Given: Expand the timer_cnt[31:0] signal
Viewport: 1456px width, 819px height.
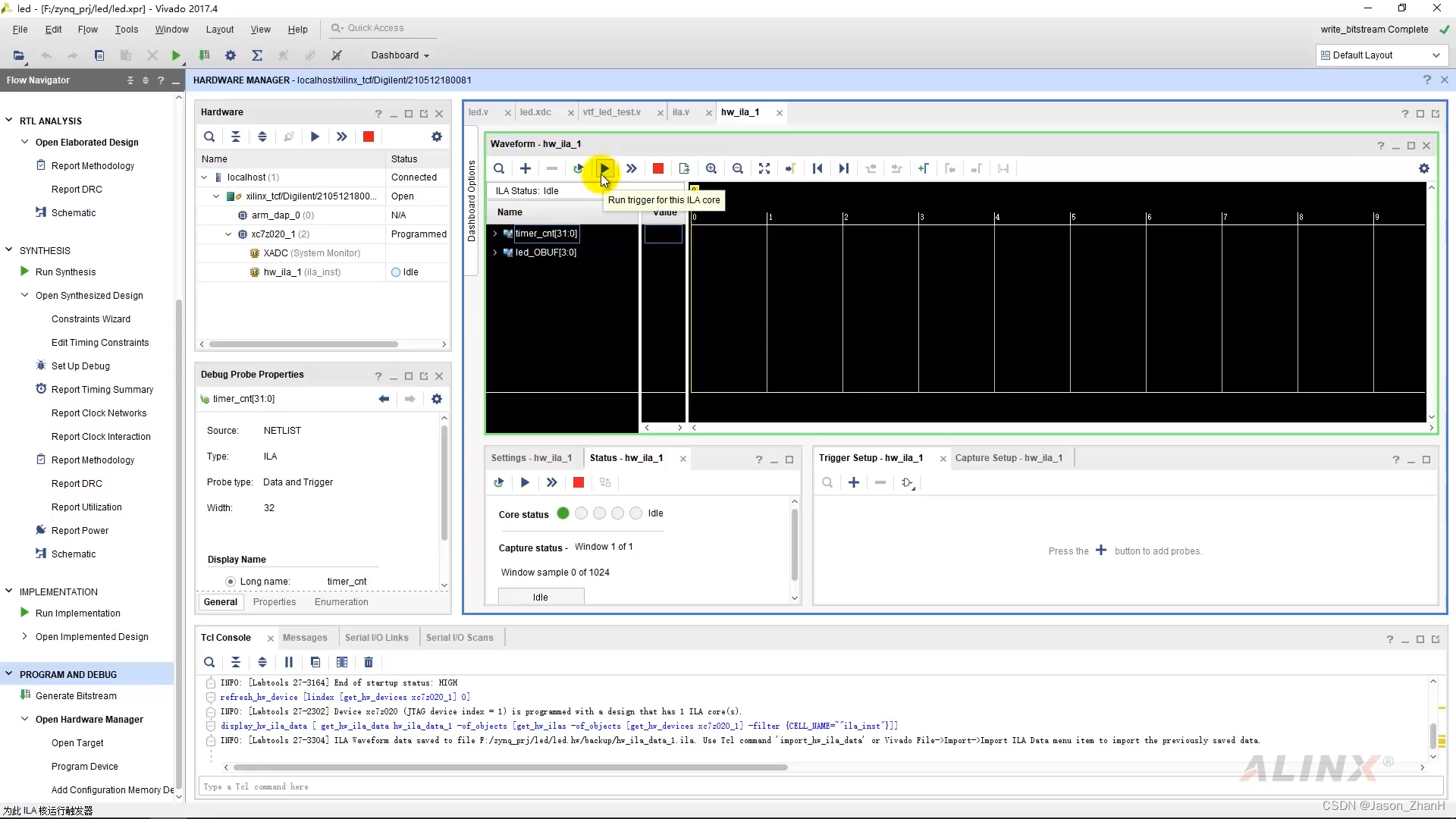Looking at the screenshot, I should pyautogui.click(x=497, y=234).
